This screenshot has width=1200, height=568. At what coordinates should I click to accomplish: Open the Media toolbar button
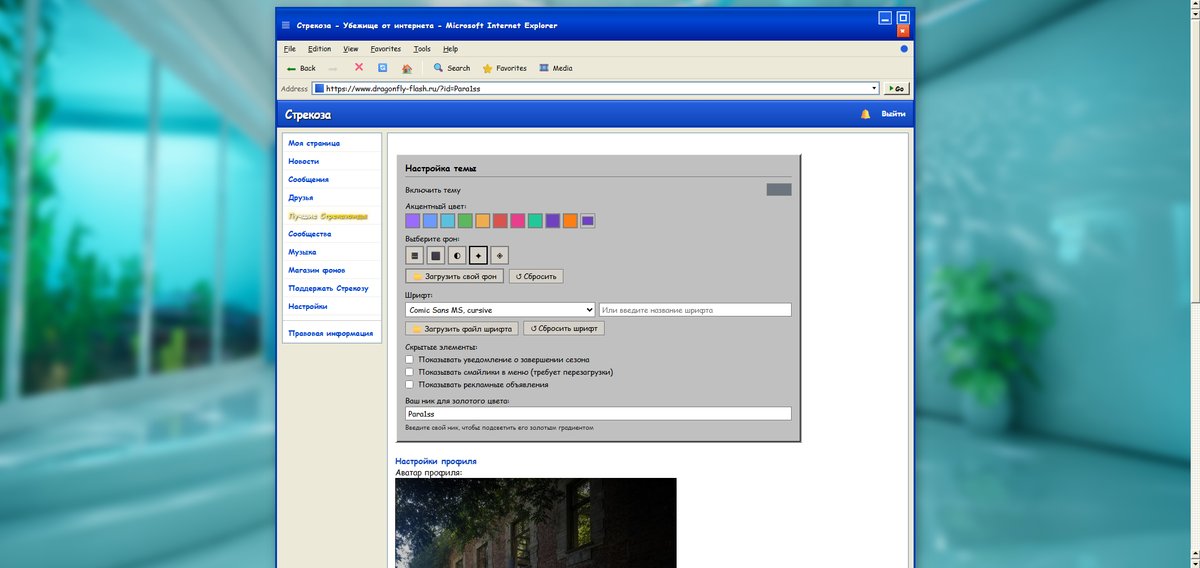pos(556,68)
